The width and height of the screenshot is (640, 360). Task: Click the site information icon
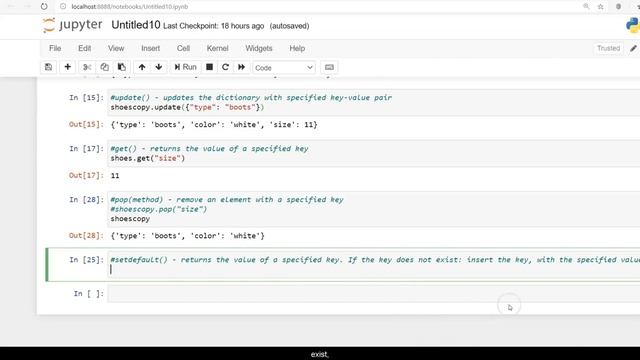63,7
